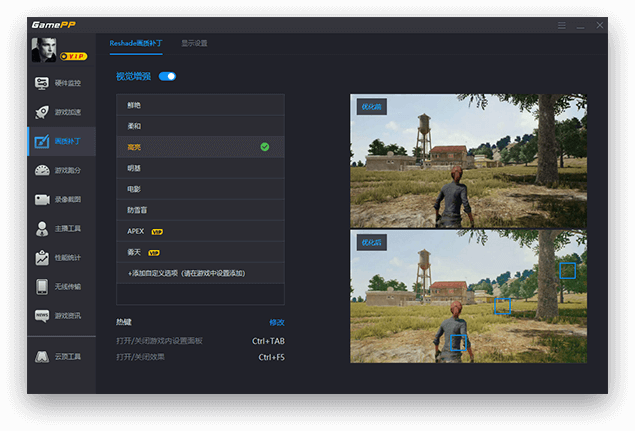Select the 柔和 preset row
Screen dimensions: 635x431
200,126
